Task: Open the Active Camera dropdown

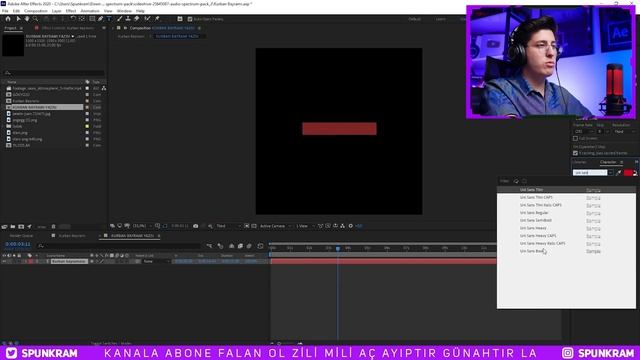Action: point(276,226)
